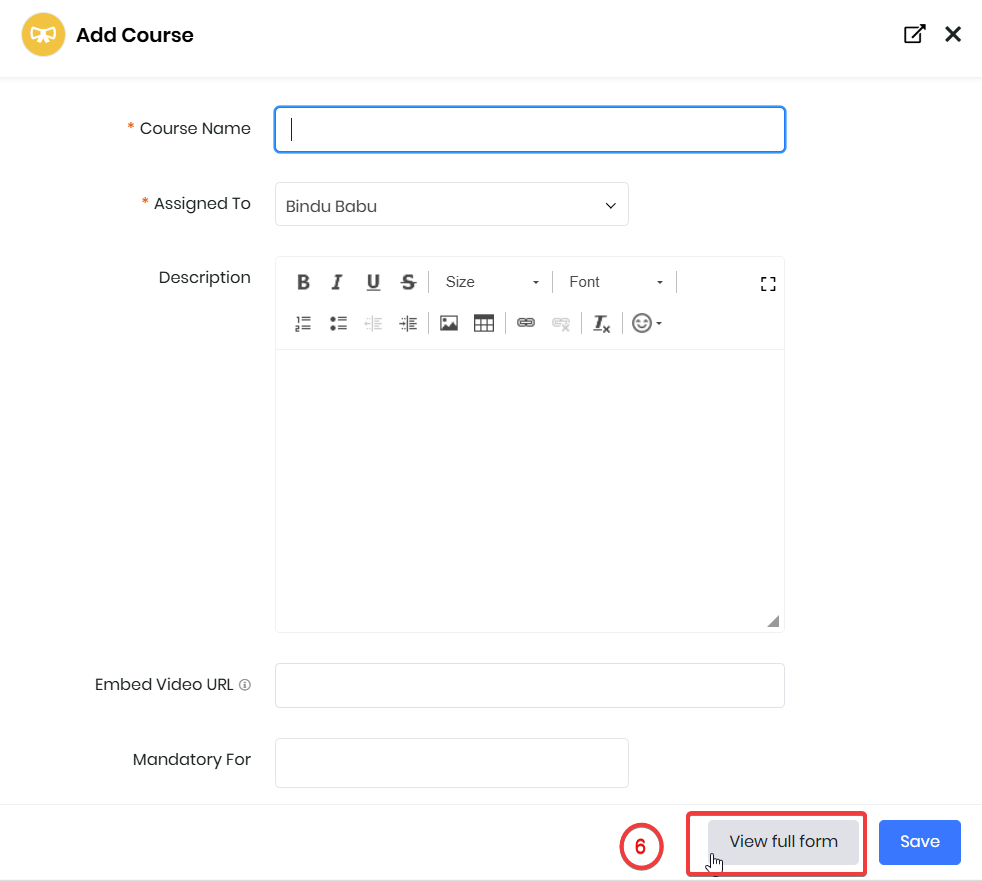Toggle italic text formatting
The height and width of the screenshot is (881, 982).
coord(338,283)
